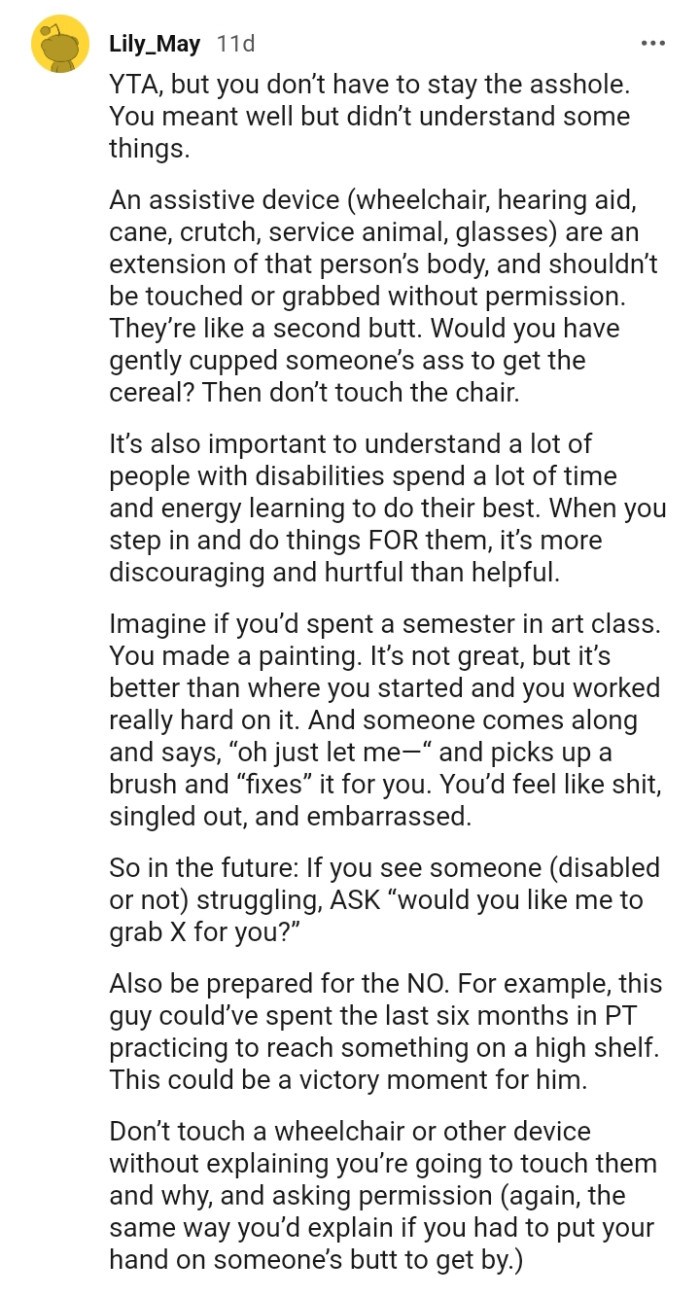Click the comment header row
Image resolution: width=700 pixels, height=1297 pixels.
pos(350,42)
